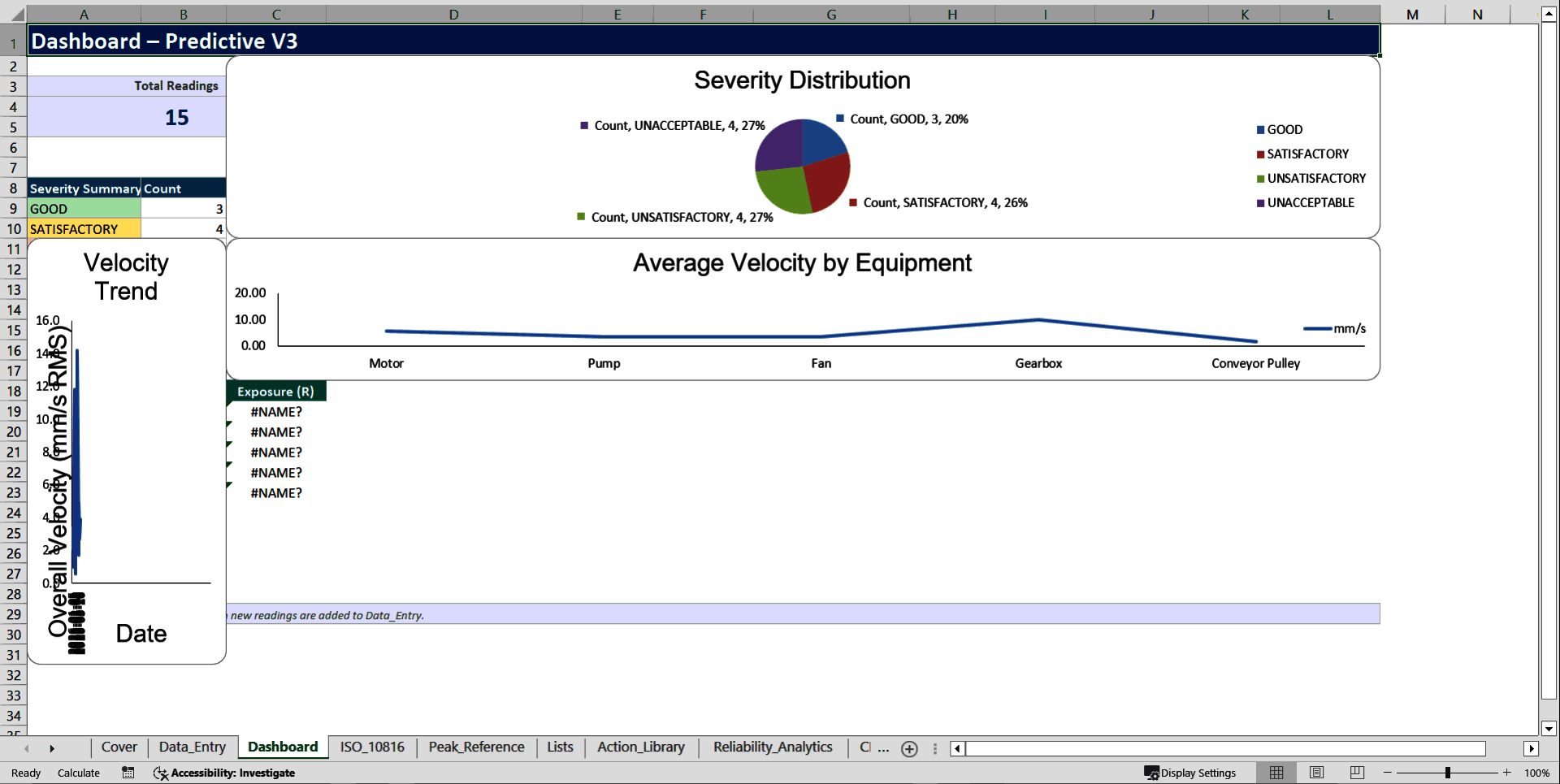Click the zoom level slider handle
Screen dimensions: 1560x784
pos(1449,773)
